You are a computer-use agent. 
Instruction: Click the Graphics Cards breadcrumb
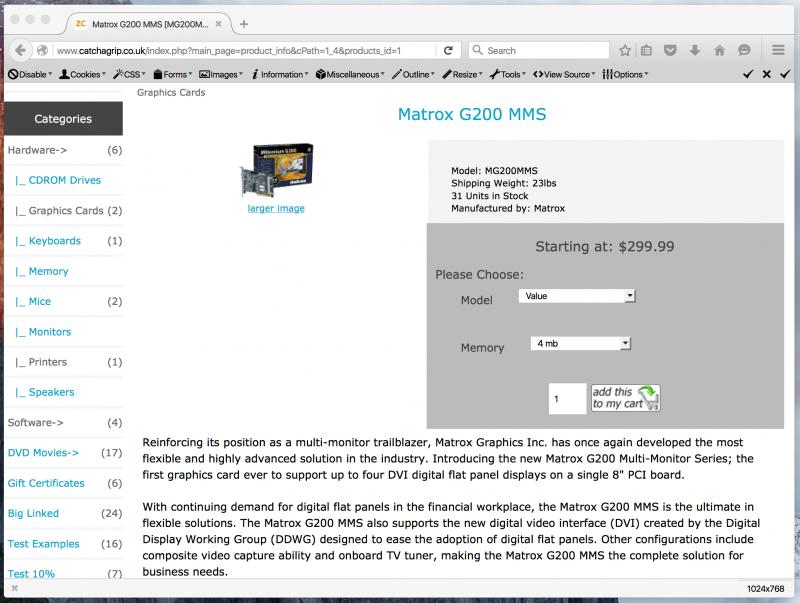pos(171,92)
